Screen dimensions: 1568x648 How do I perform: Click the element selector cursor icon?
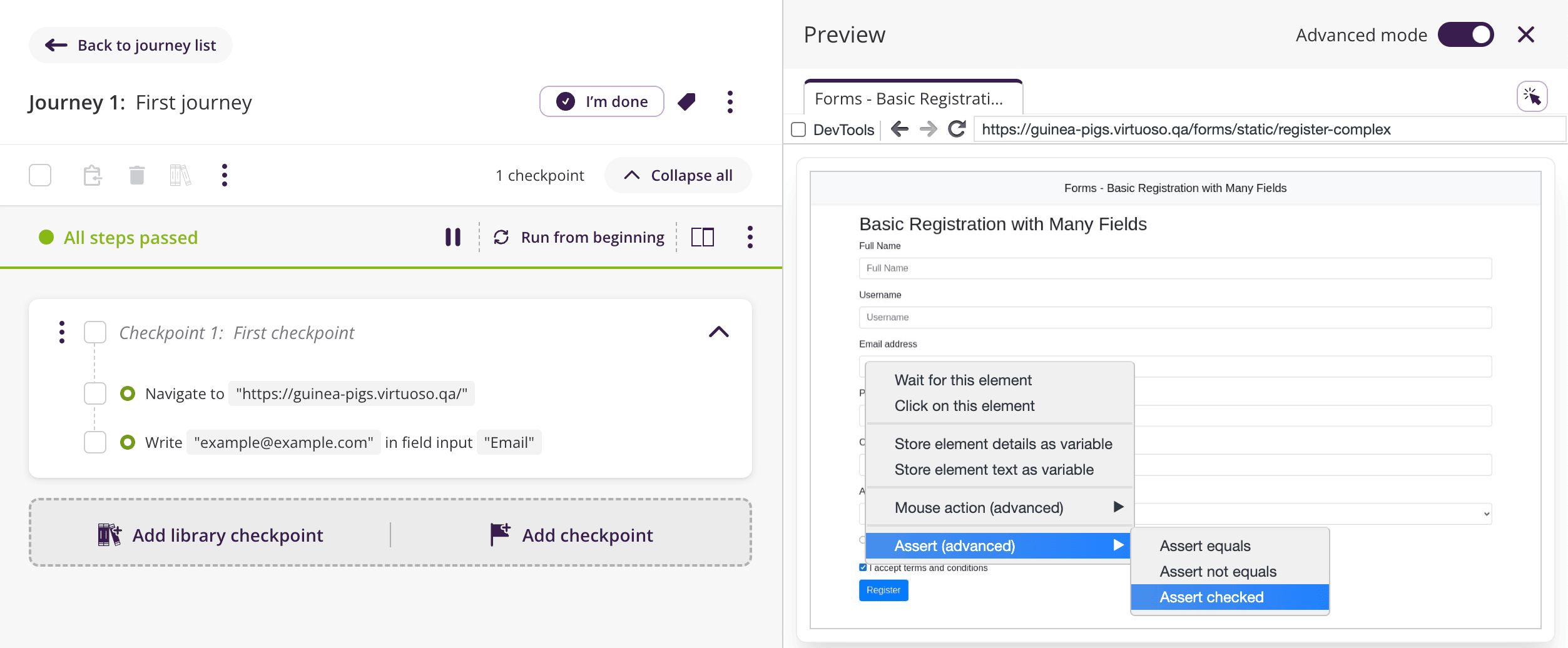[1532, 97]
